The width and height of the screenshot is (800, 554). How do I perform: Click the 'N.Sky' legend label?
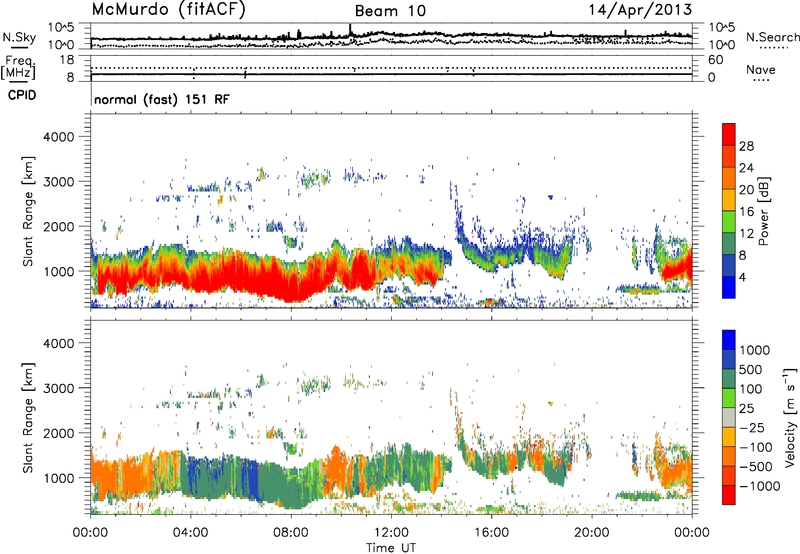click(x=19, y=38)
